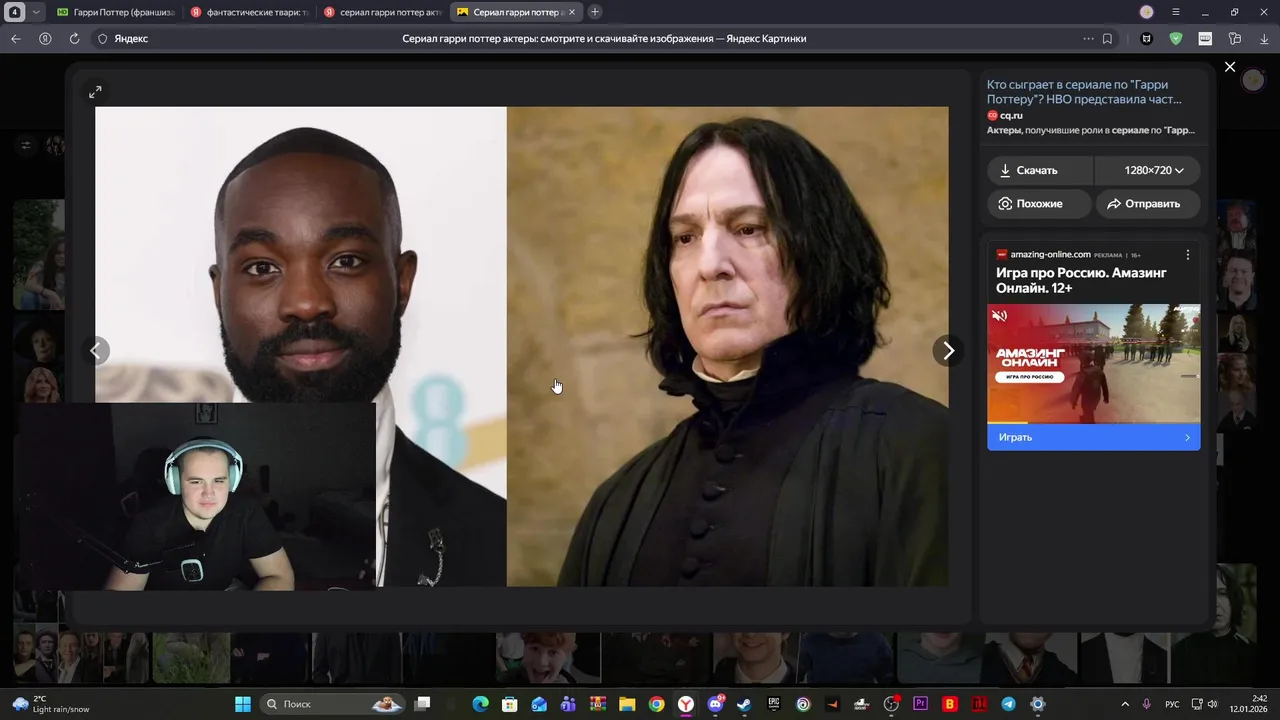
Task: Close the active Сериал гарри поттер tab
Action: pos(572,12)
